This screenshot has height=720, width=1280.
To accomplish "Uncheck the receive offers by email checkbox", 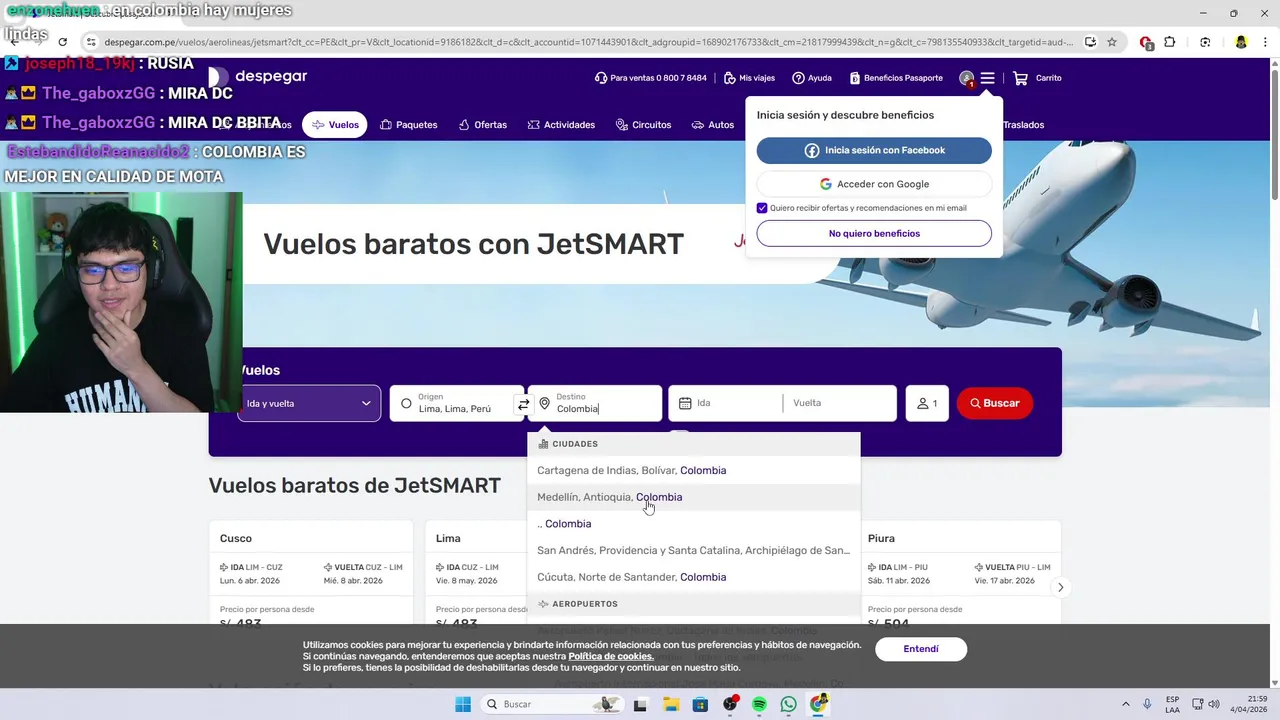I will (762, 208).
